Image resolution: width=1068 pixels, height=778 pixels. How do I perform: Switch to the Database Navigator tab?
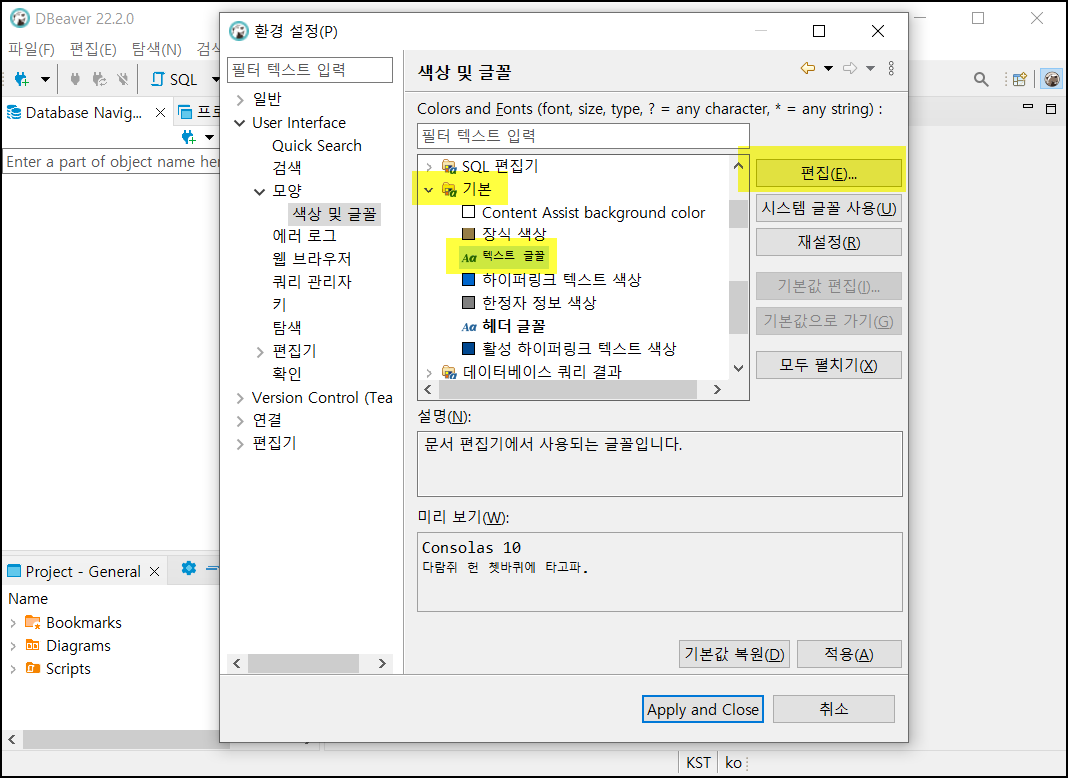click(83, 112)
